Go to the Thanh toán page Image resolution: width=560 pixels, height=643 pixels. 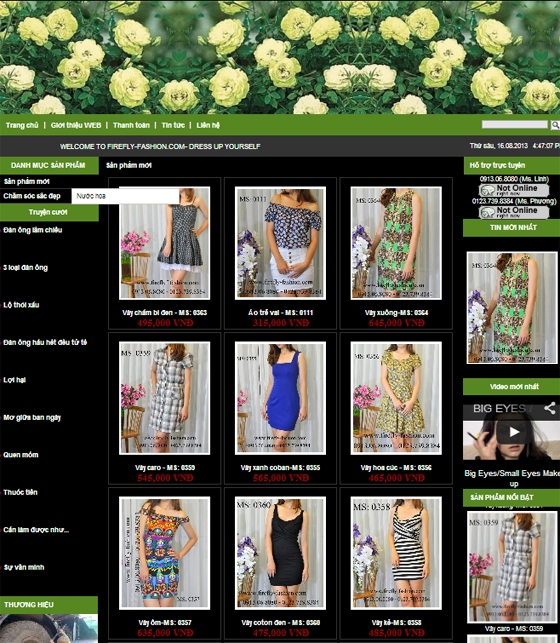pos(131,125)
